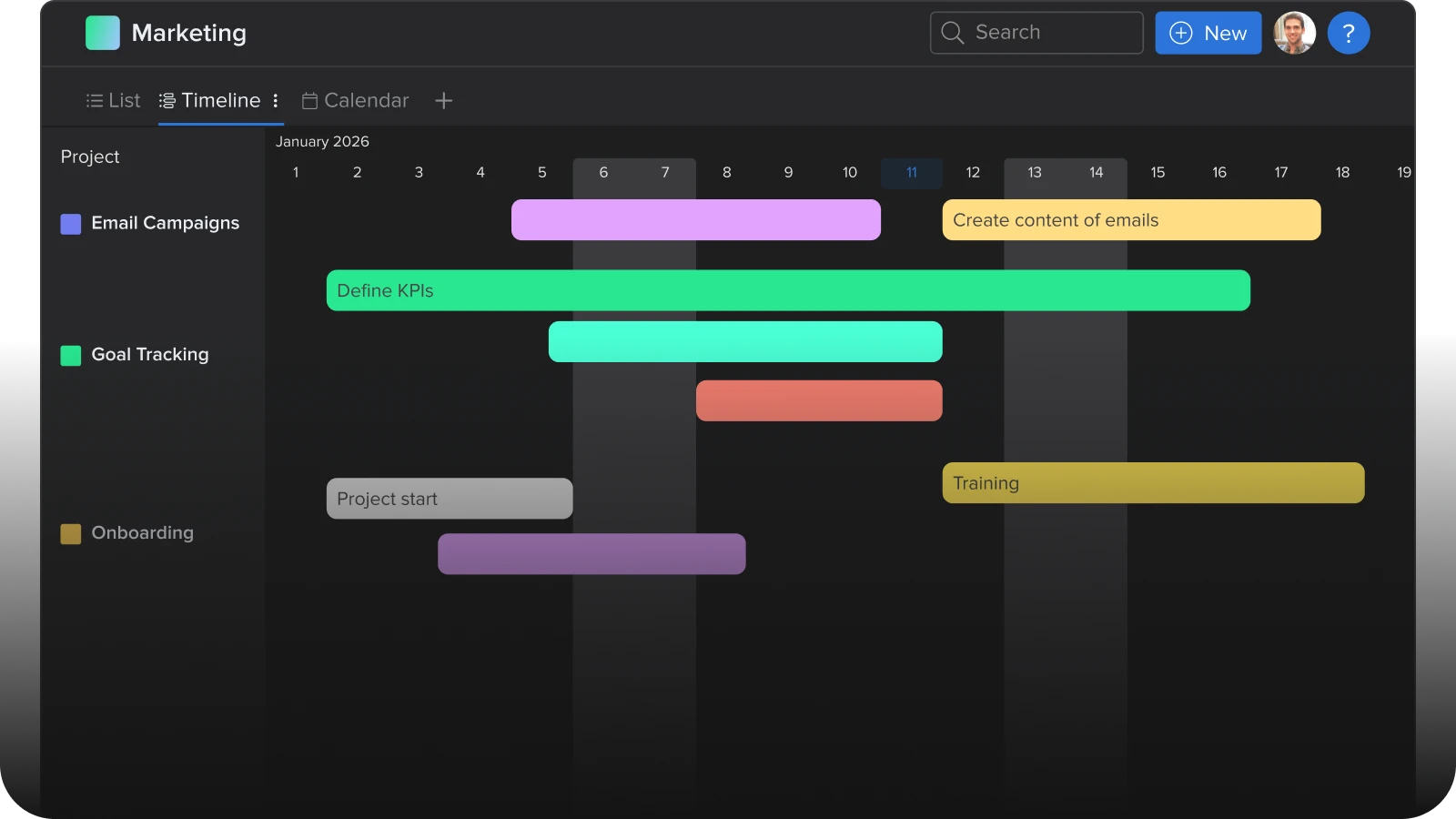
Task: Click the red unlabeled task bar
Action: point(818,400)
